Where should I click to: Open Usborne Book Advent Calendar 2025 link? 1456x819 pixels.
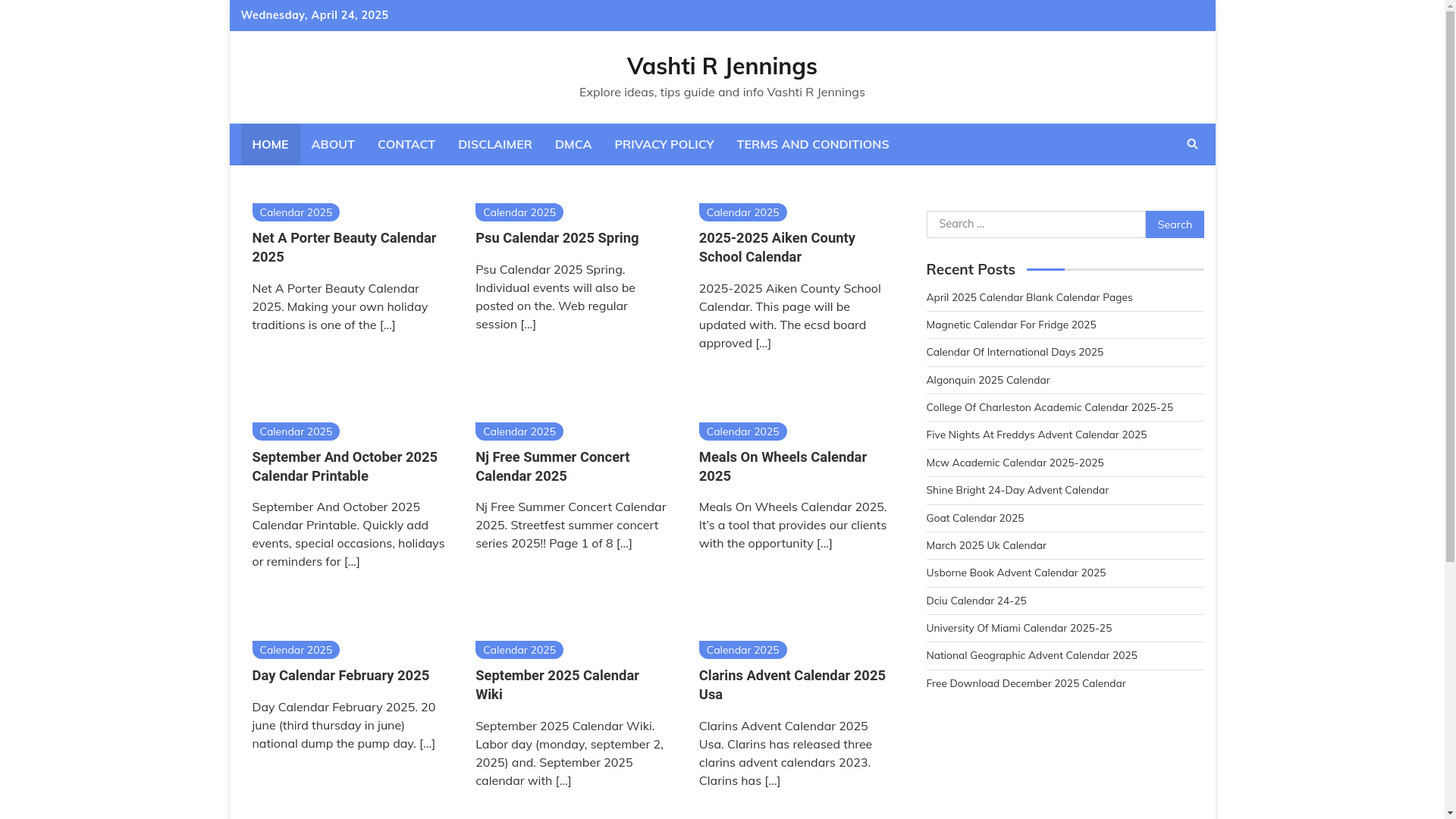coord(1016,573)
